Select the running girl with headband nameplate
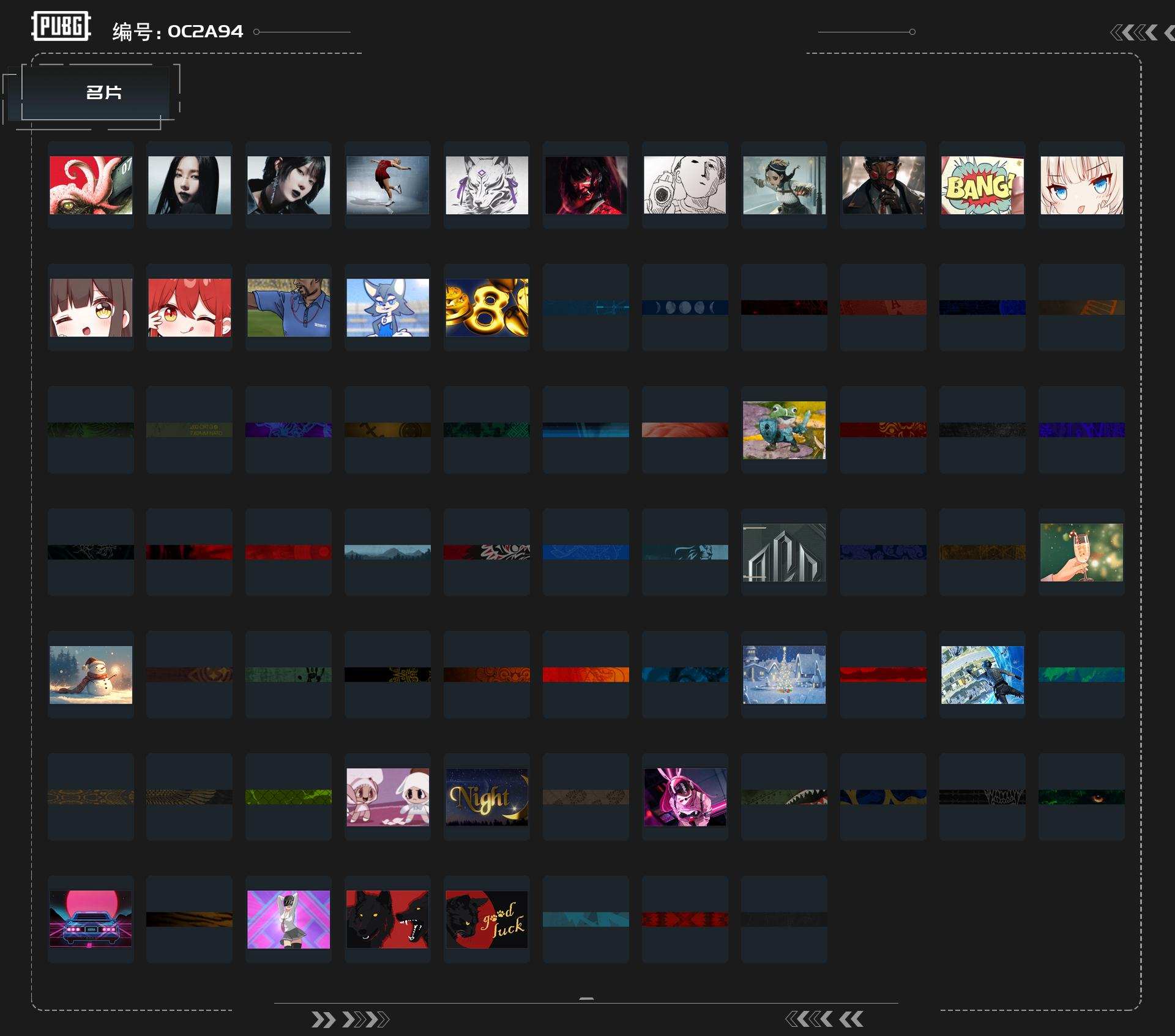The width and height of the screenshot is (1175, 1036). (x=784, y=185)
